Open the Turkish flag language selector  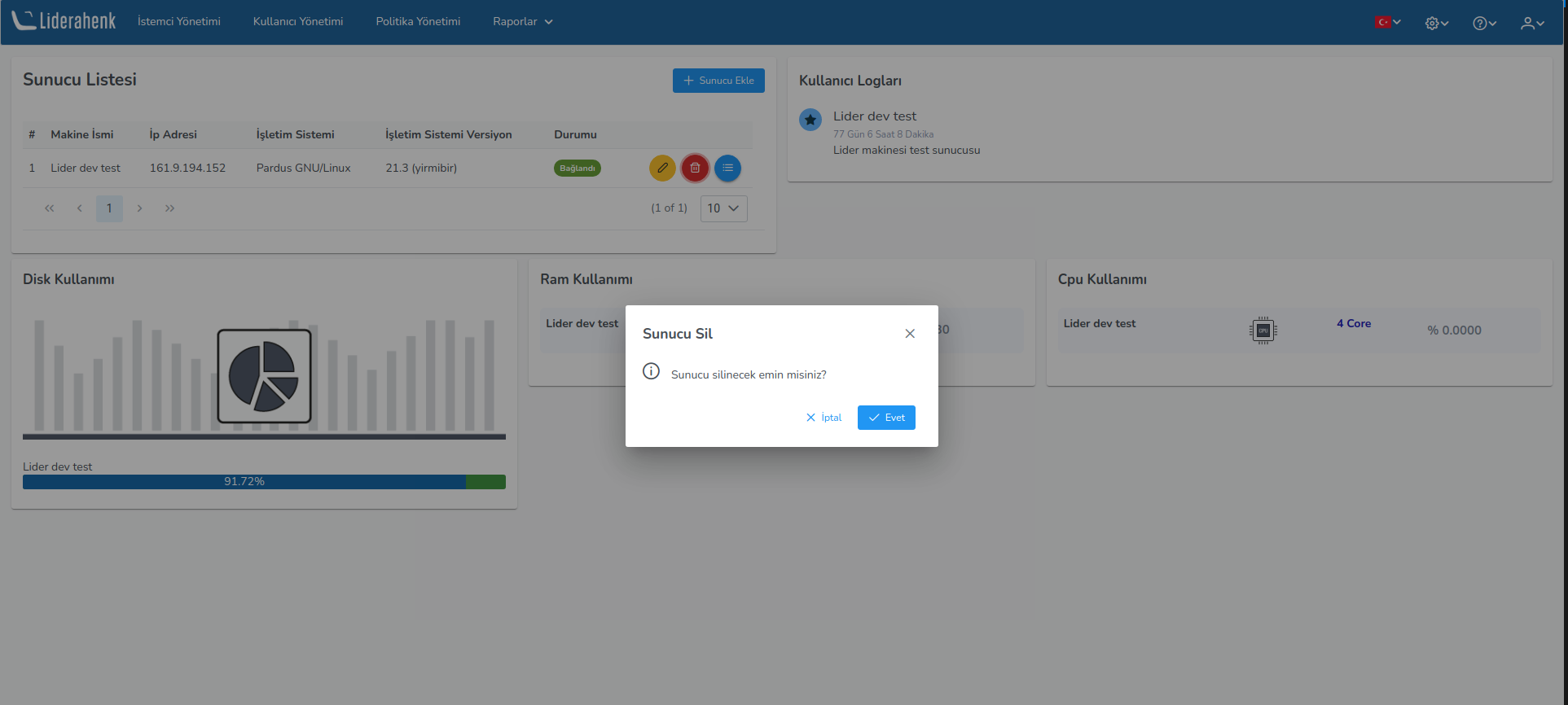1388,22
